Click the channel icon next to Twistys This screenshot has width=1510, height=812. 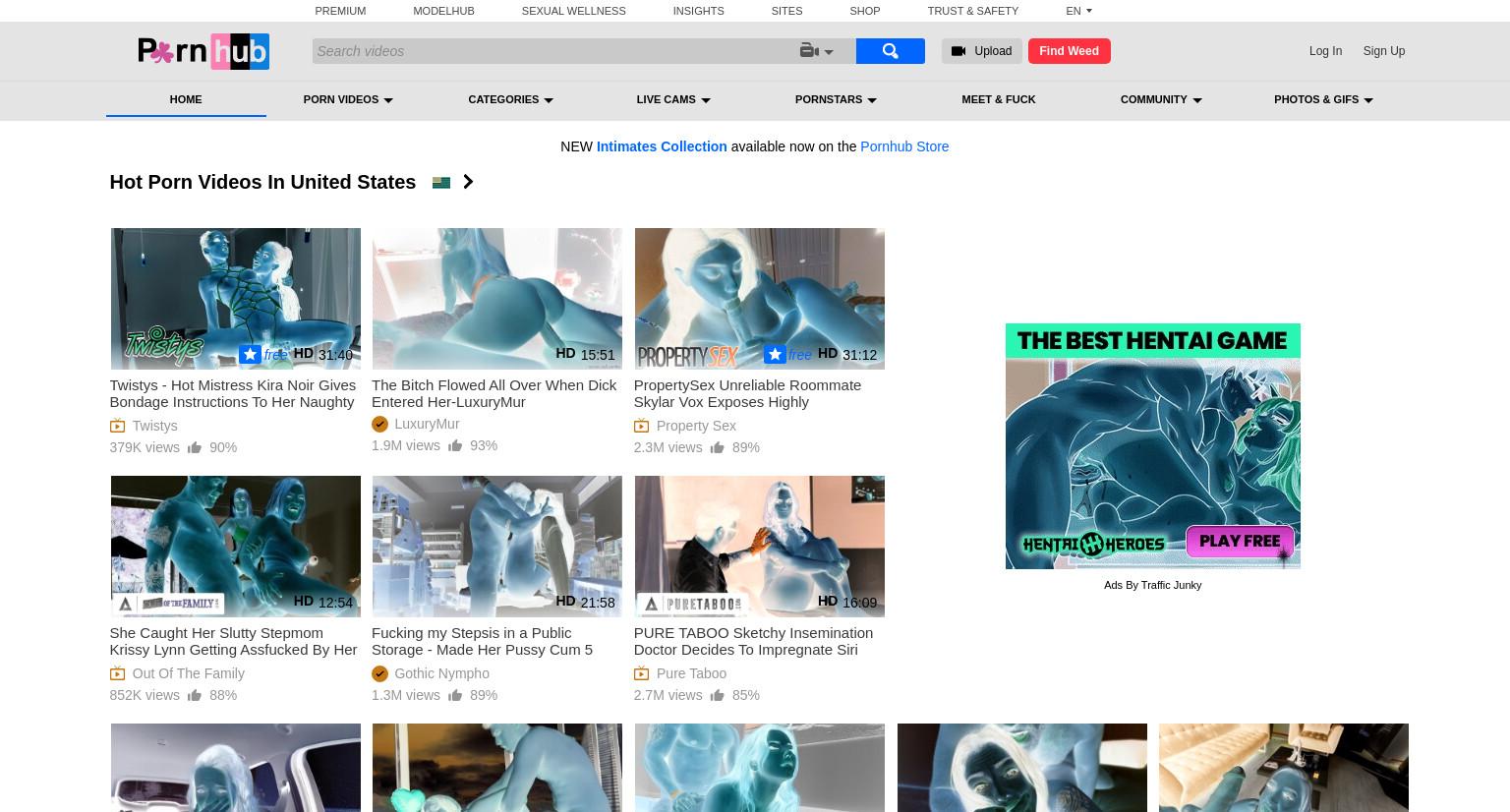117,426
